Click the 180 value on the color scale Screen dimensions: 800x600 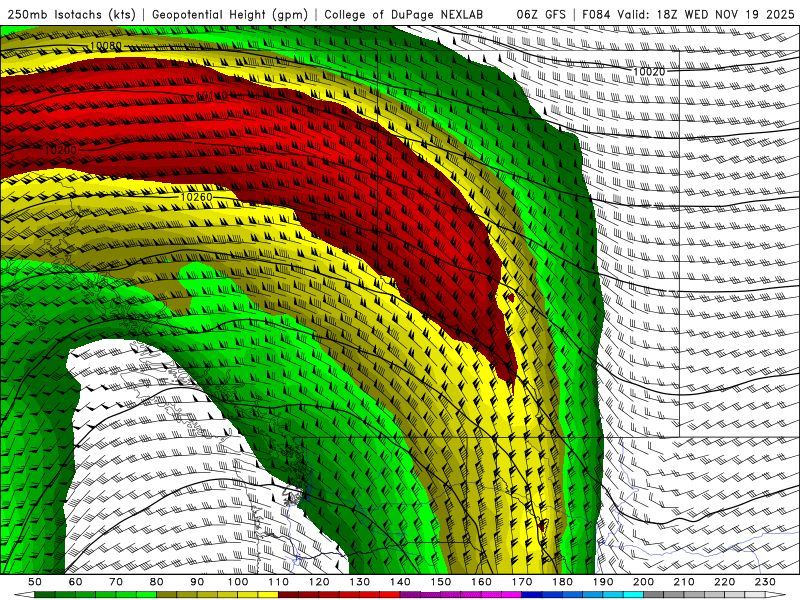562,582
